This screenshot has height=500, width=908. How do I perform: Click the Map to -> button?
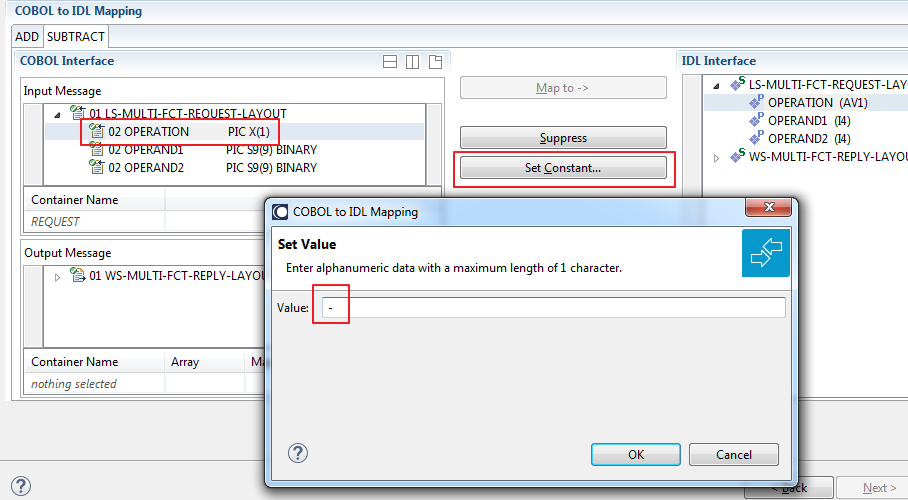pos(563,88)
